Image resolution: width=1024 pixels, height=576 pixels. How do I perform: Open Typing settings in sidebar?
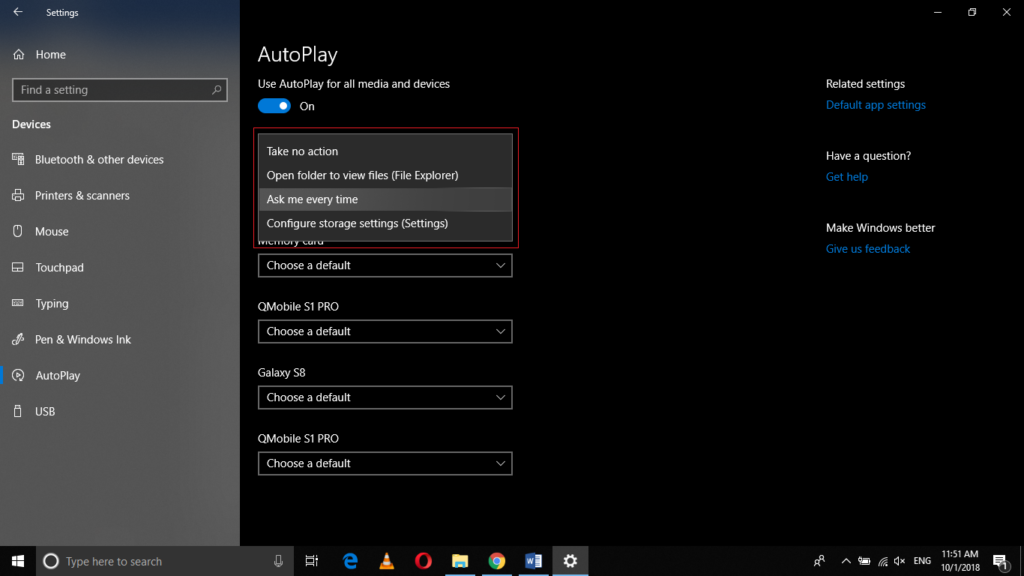60,303
